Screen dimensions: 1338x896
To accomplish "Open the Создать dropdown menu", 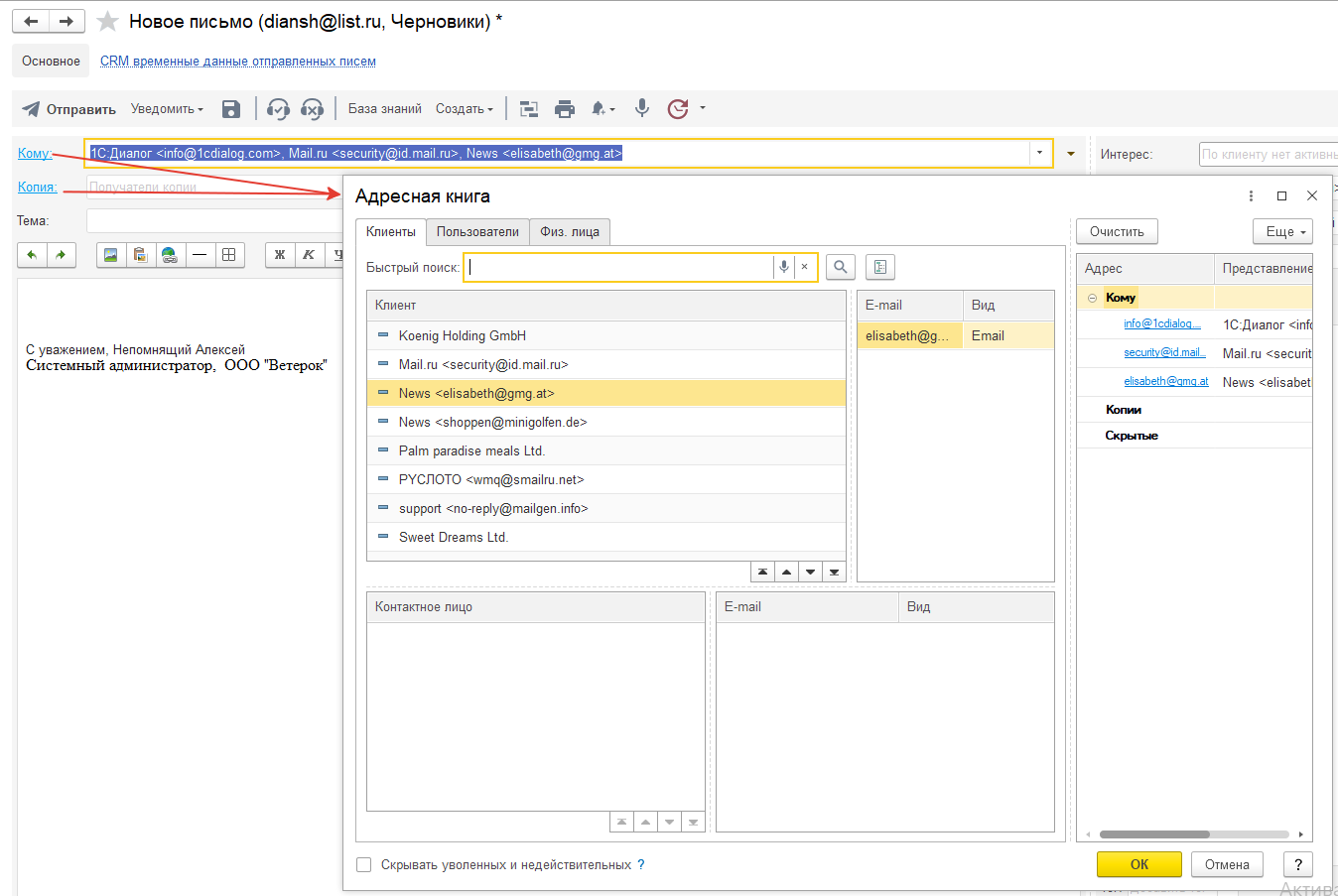I will 465,109.
